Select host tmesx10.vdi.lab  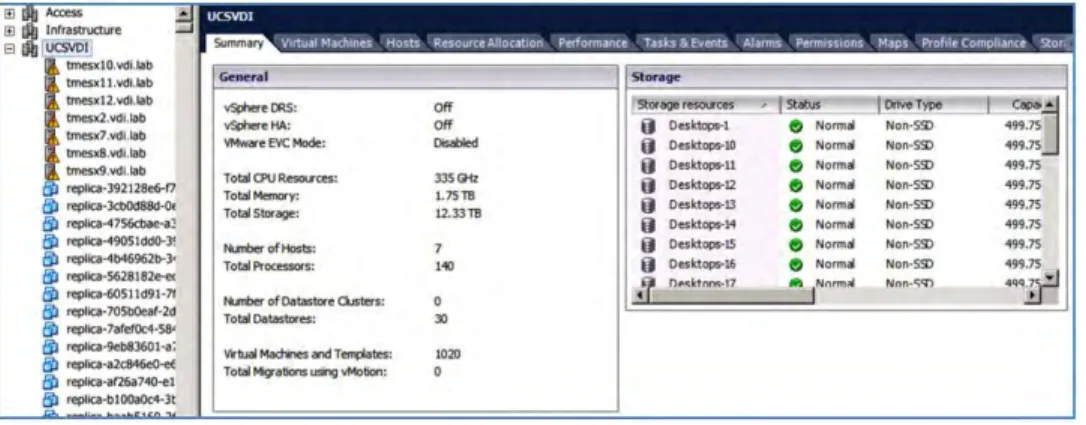[109, 66]
